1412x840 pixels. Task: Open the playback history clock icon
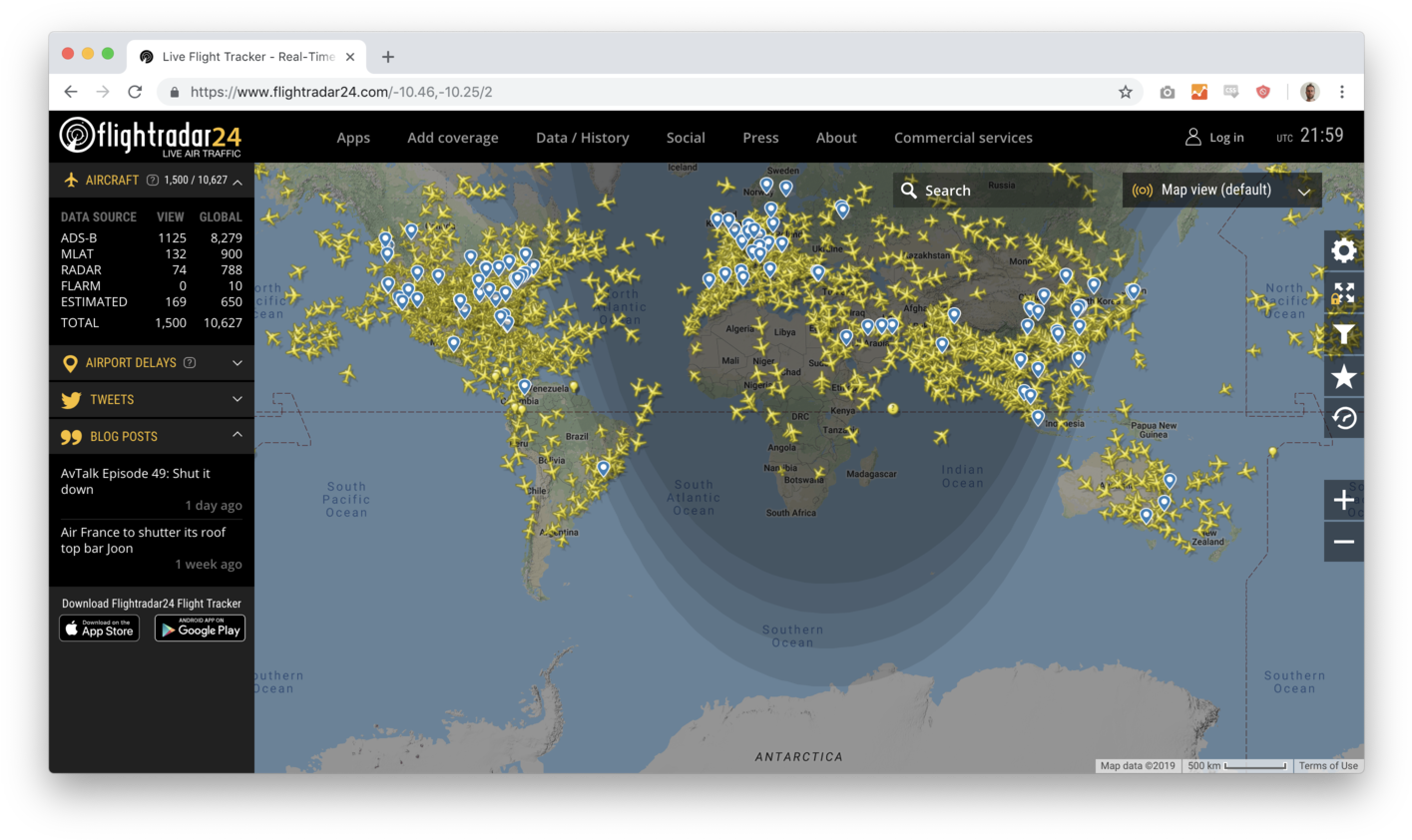tap(1344, 418)
